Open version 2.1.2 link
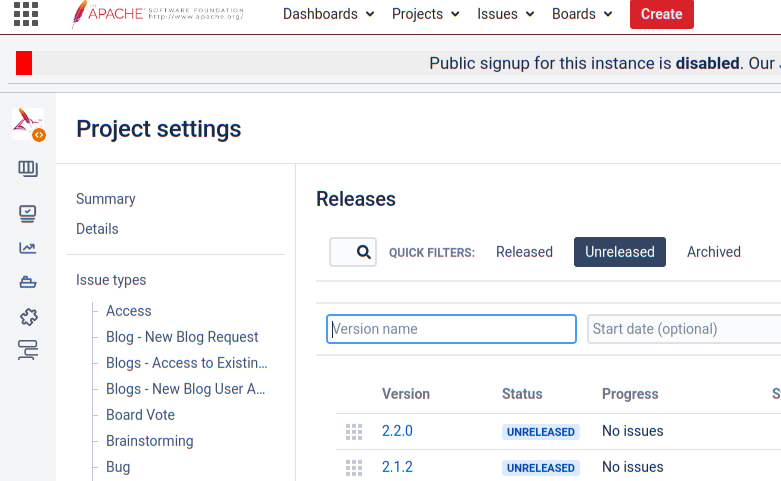The image size is (781, 481). pyautogui.click(x=397, y=467)
